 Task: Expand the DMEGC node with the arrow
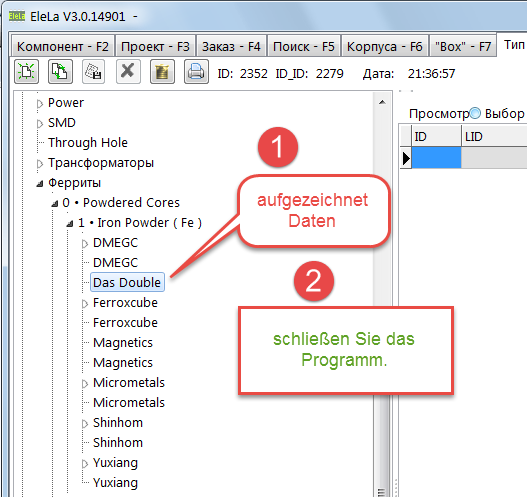point(85,244)
